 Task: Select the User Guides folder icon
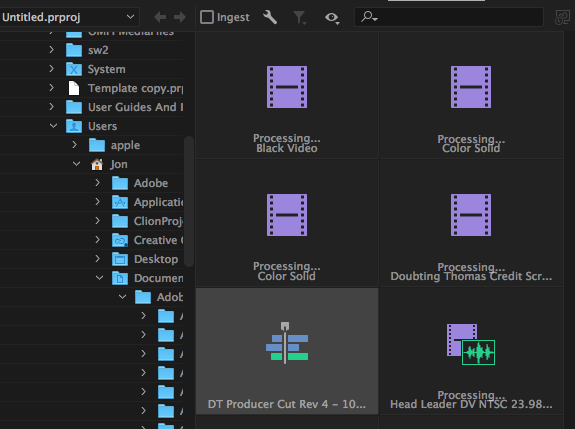tap(74, 107)
